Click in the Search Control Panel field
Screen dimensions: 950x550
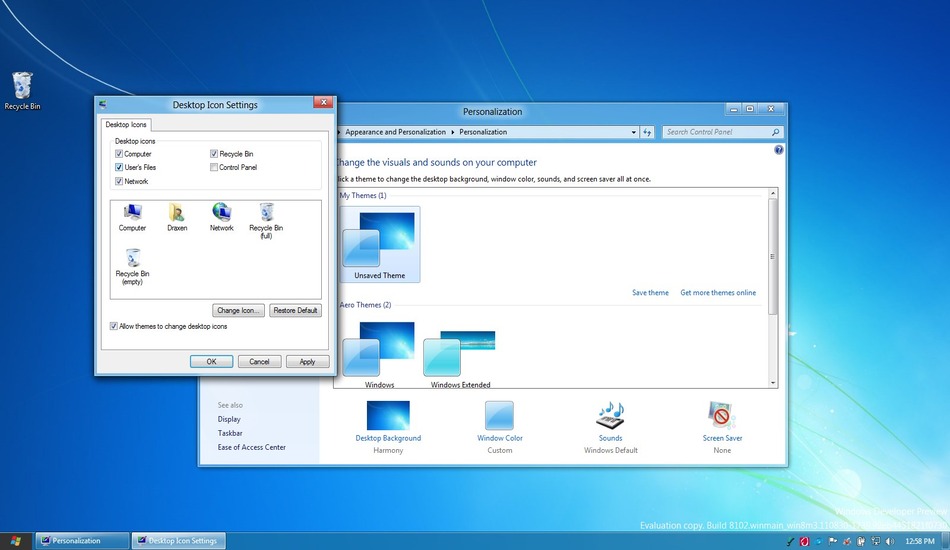716,132
